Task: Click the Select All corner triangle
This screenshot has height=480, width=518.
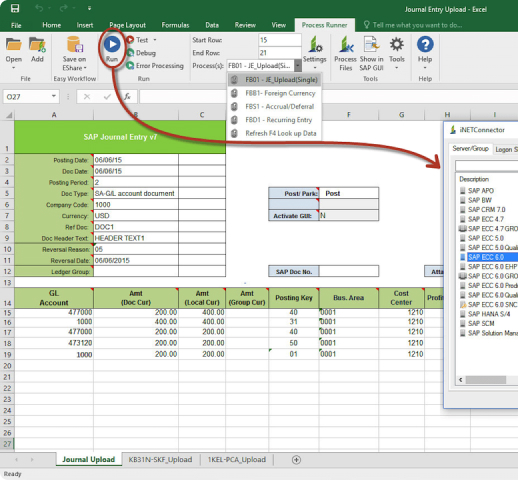Action: [x=8, y=115]
